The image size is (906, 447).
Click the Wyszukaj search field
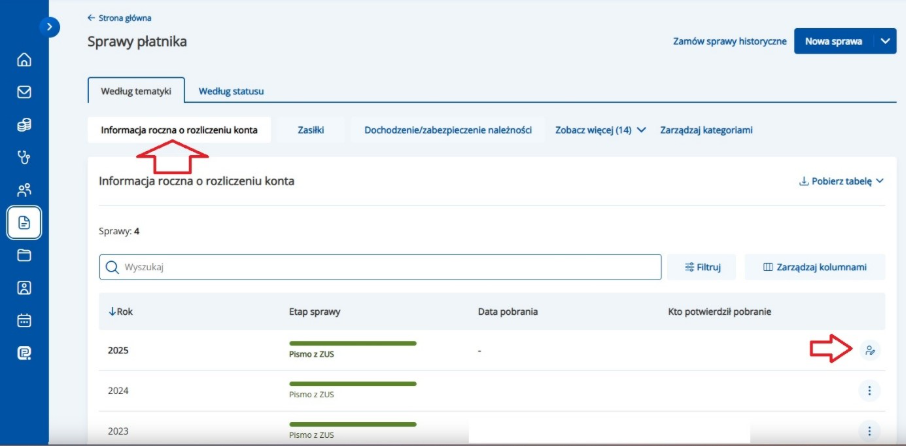coord(380,267)
